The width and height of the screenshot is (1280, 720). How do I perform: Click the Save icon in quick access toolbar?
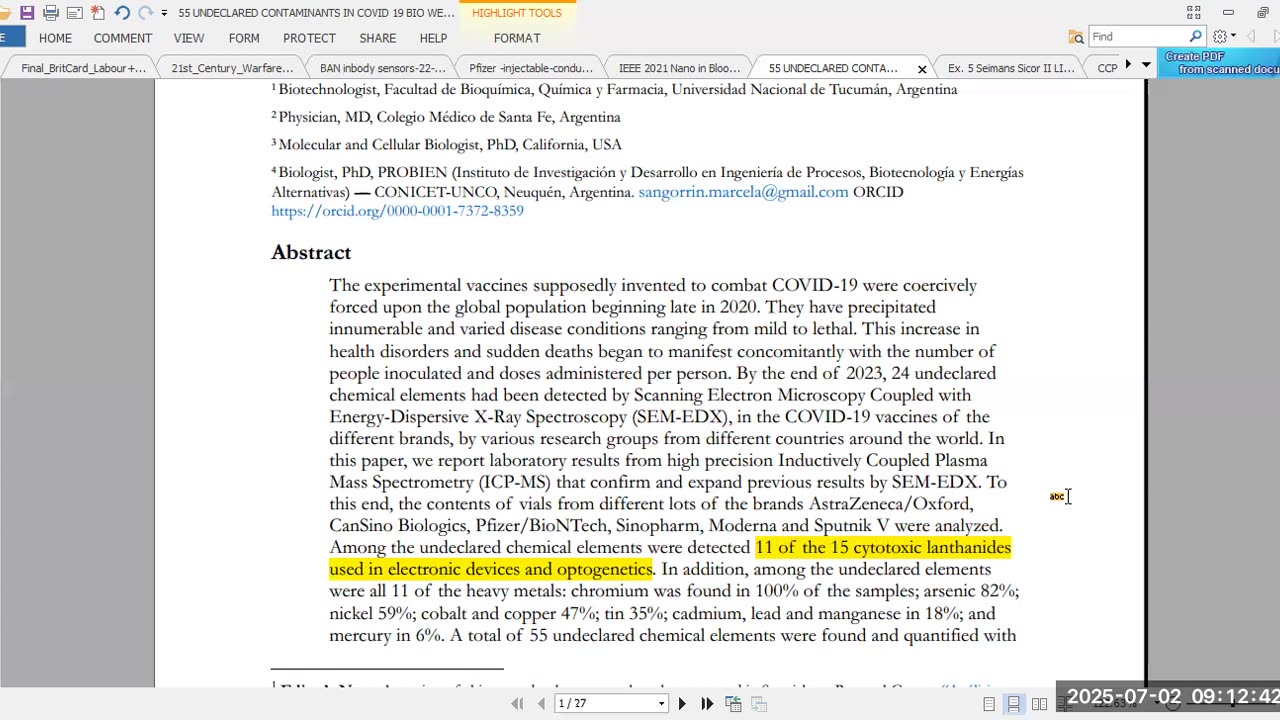point(27,13)
